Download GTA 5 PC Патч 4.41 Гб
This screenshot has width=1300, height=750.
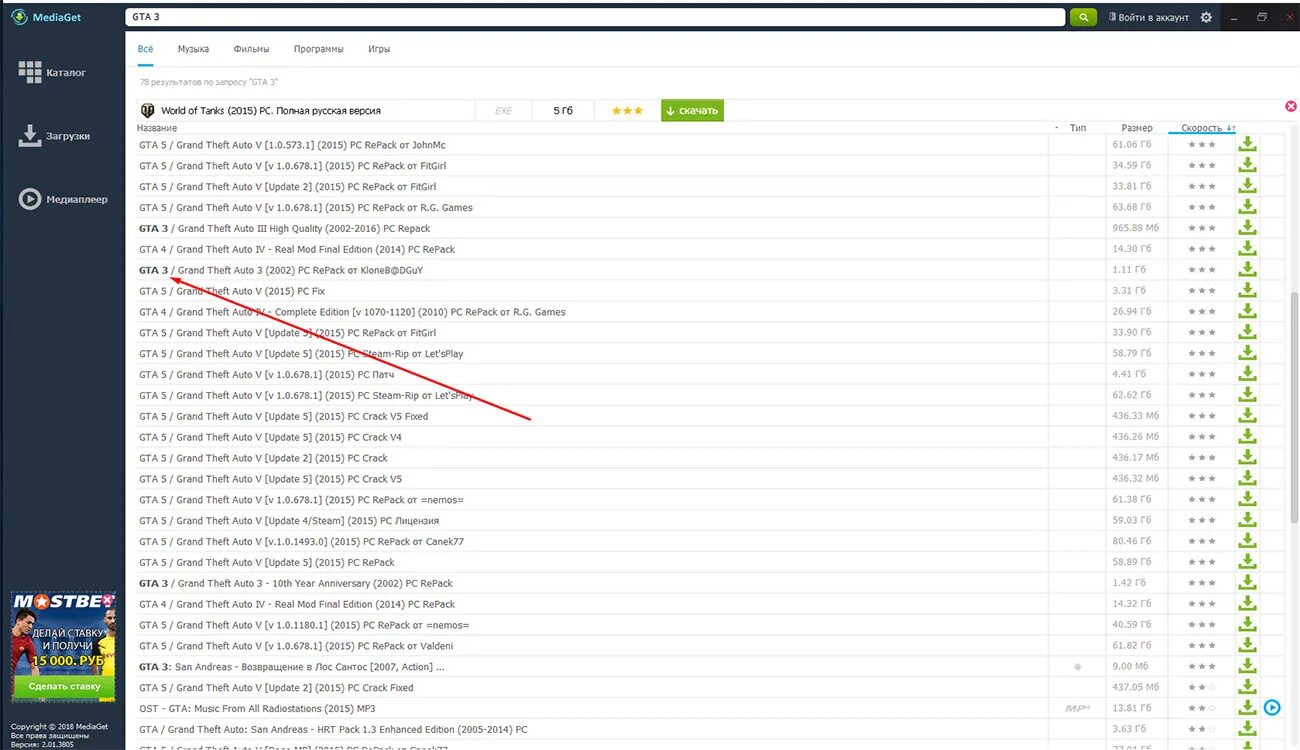[1247, 375]
